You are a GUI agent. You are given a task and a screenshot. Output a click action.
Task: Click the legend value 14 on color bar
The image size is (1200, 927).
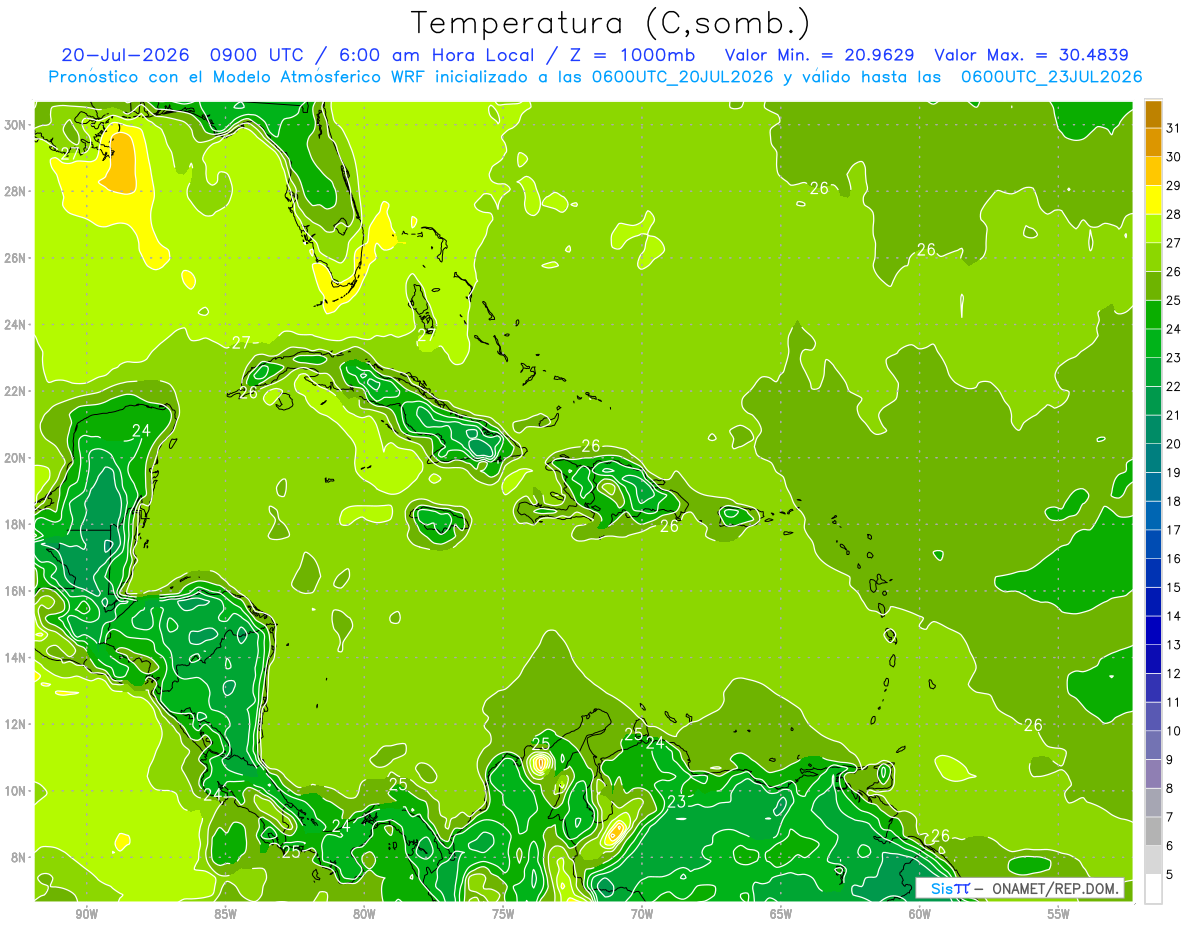[1174, 616]
